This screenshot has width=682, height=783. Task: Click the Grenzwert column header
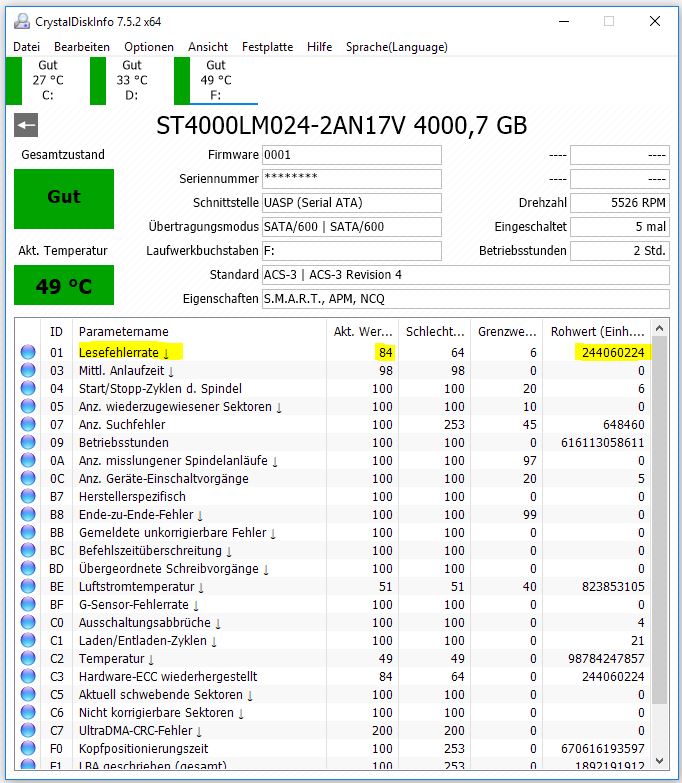(507, 331)
